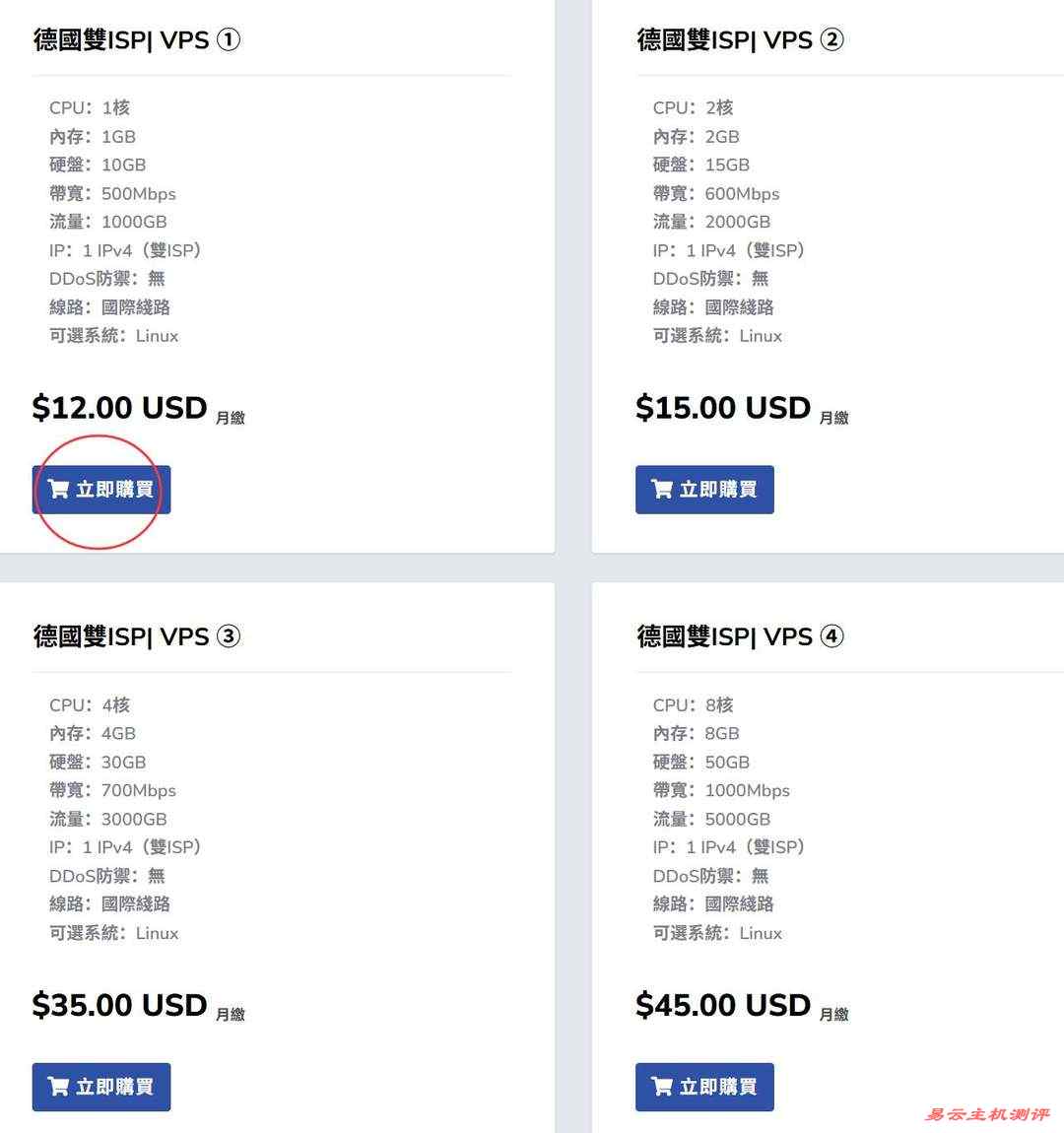Click the 德國雙ISP| VPS ② title

pyautogui.click(x=740, y=40)
